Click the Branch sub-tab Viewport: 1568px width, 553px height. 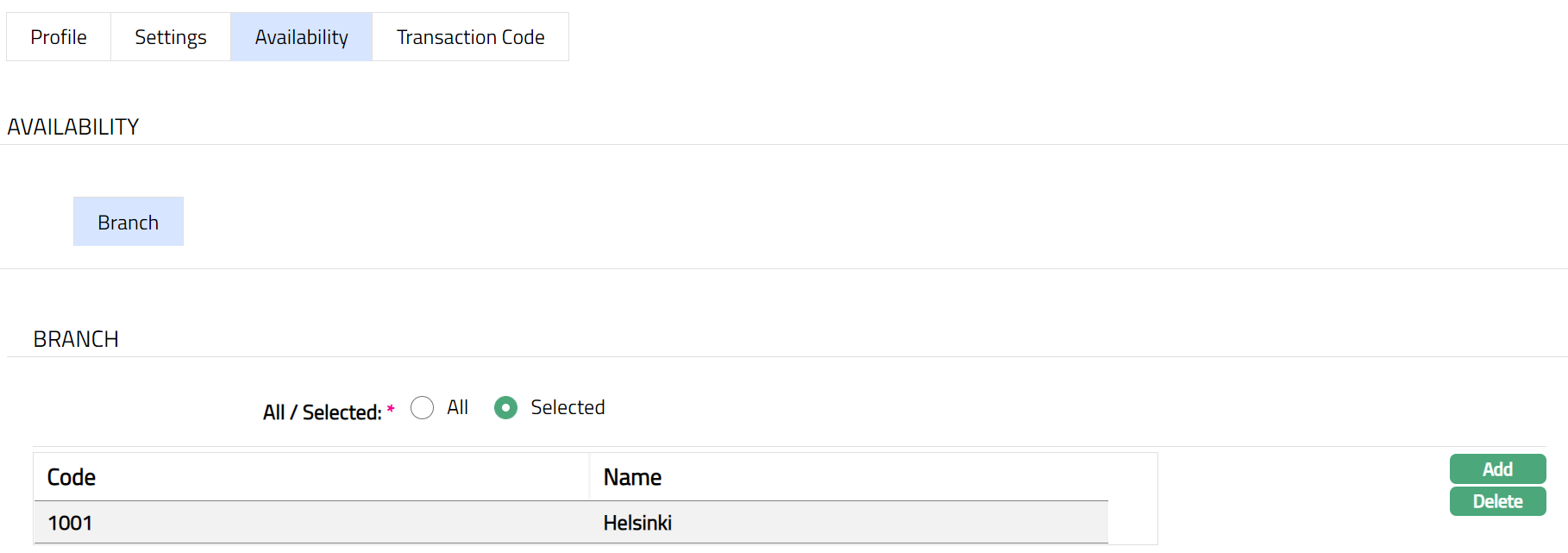coord(128,222)
